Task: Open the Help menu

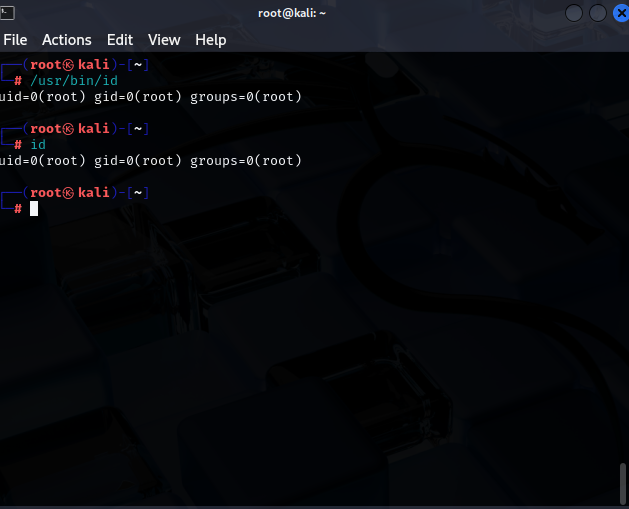Action: point(211,40)
